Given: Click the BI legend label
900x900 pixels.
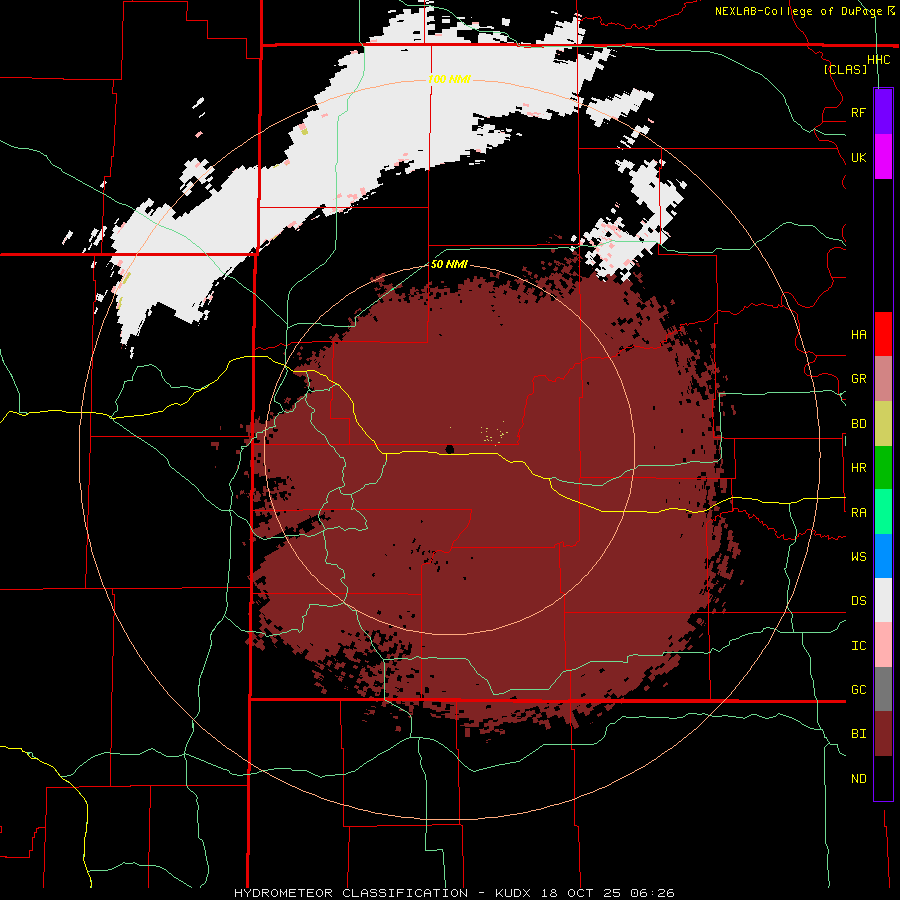Looking at the screenshot, I should click(858, 734).
